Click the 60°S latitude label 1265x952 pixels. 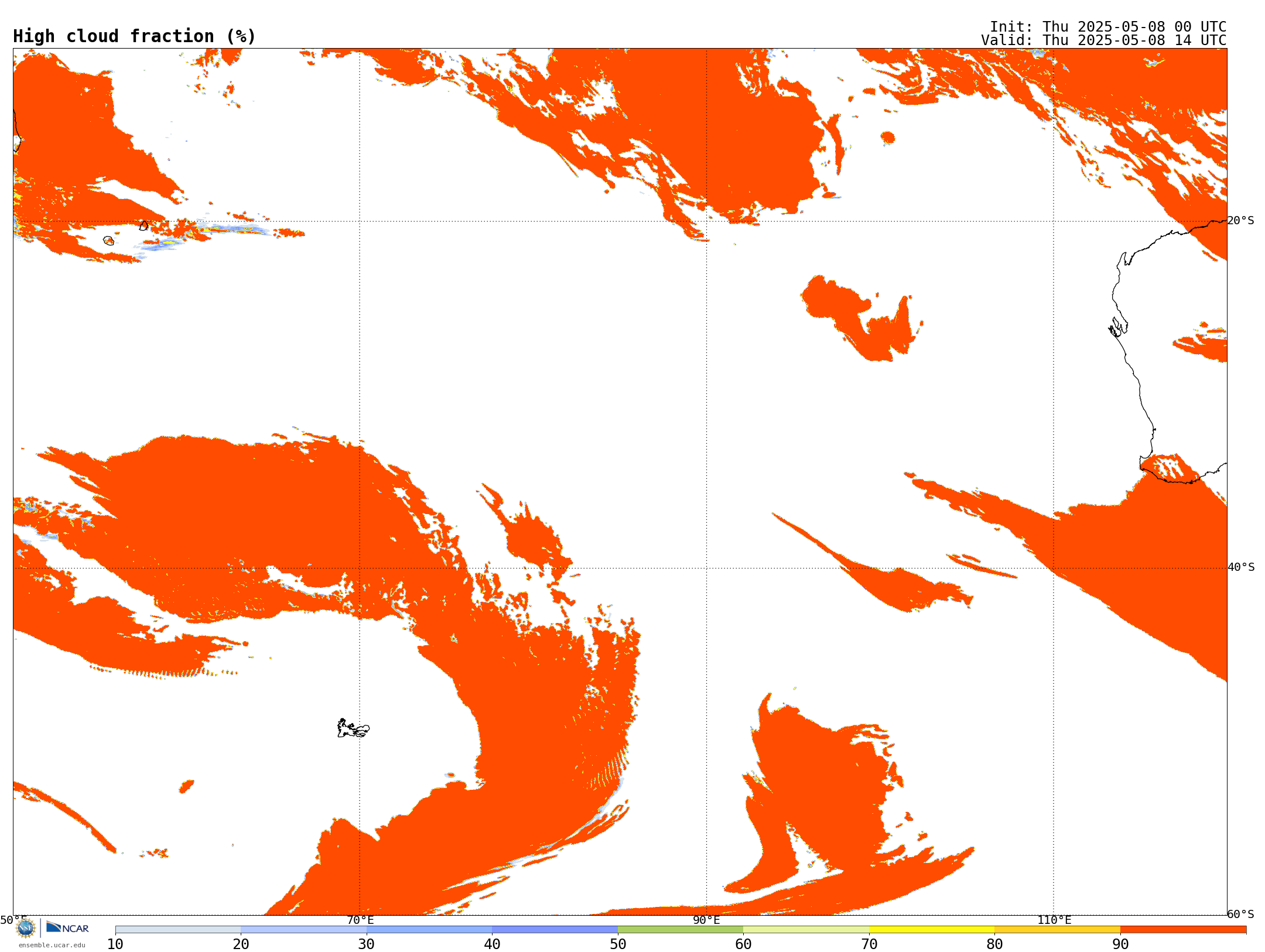pyautogui.click(x=1241, y=914)
